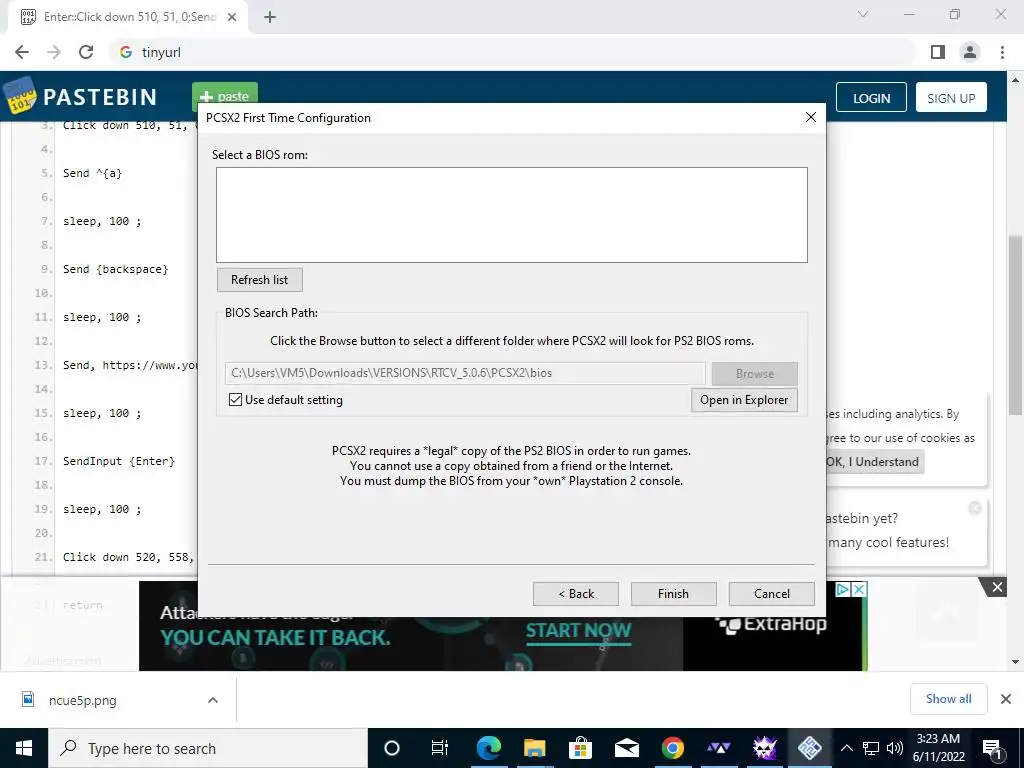Click page scrollbar up arrow
Screen dimensions: 1024x768
pyautogui.click(x=1016, y=80)
